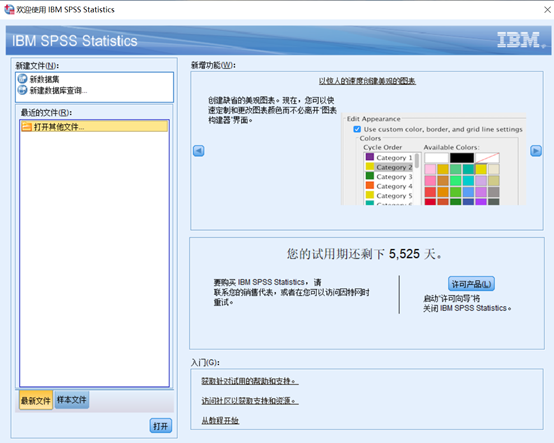Click the no-color swatch with diagonal line
Screen dimensions: 554x443
[x=487, y=158]
